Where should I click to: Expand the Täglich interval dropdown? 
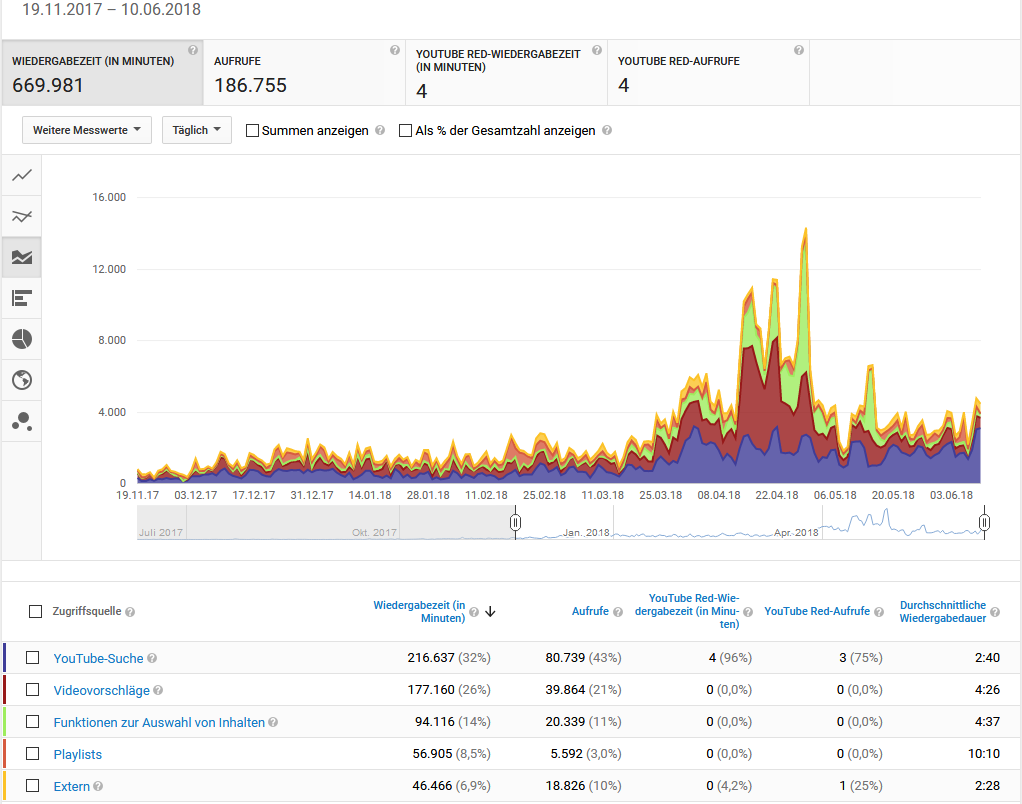pyautogui.click(x=196, y=130)
